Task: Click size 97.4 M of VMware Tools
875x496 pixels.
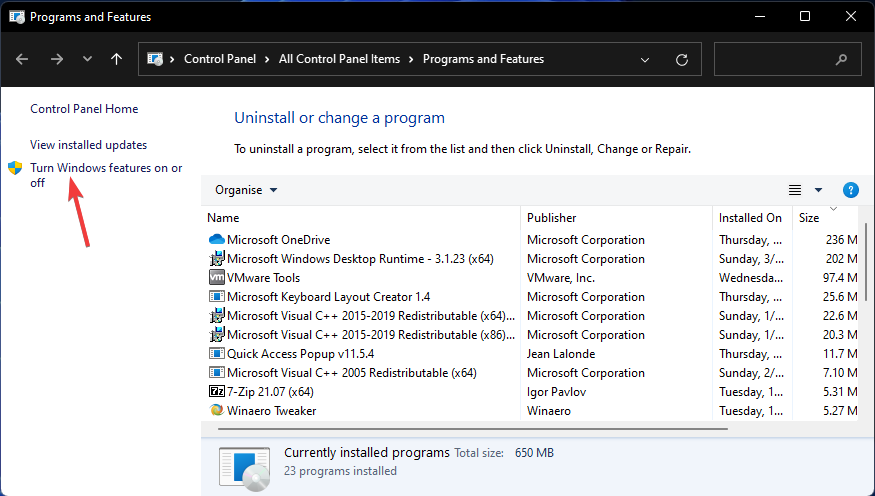Action: [840, 278]
